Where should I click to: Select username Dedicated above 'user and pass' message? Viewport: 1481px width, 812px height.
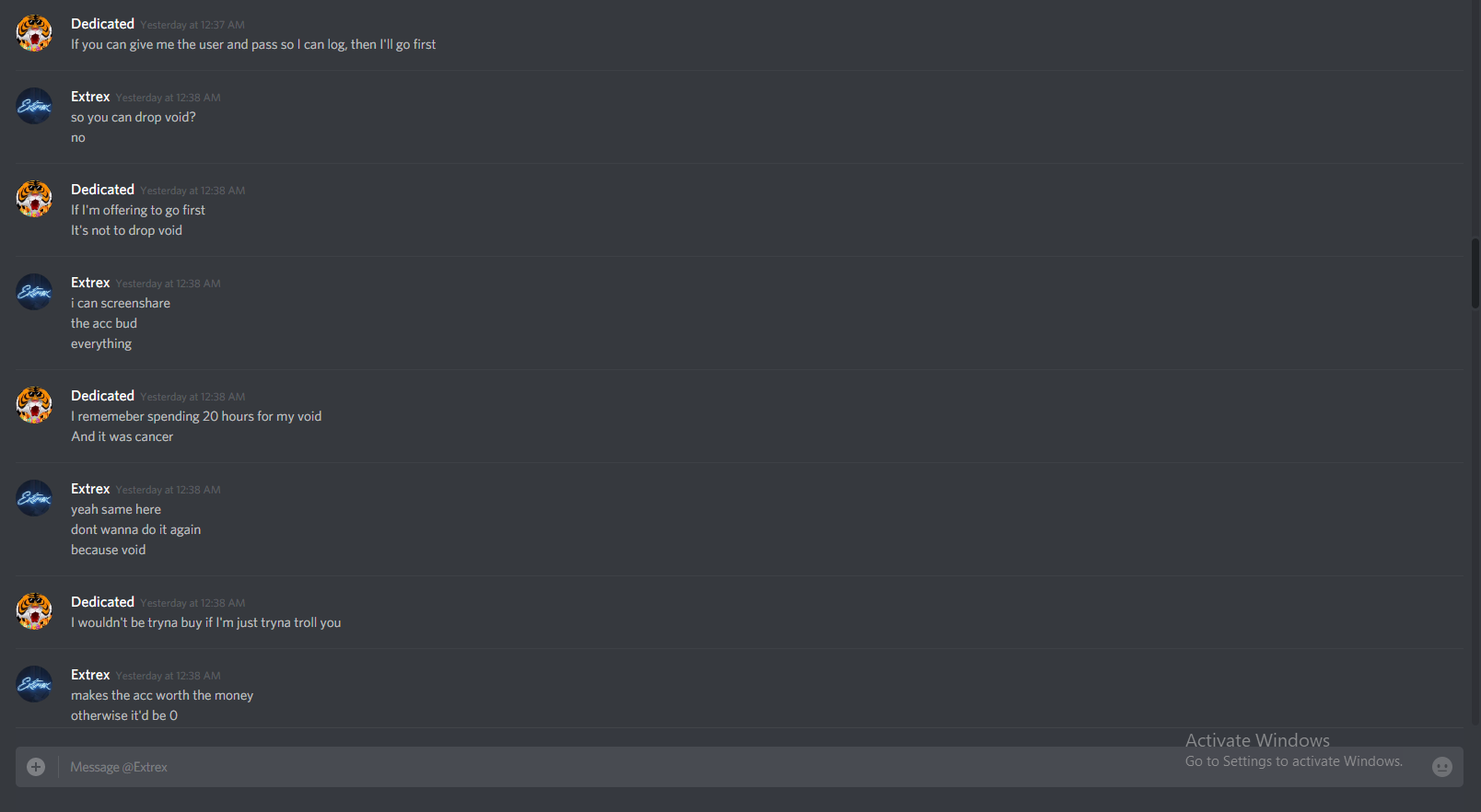coord(102,24)
